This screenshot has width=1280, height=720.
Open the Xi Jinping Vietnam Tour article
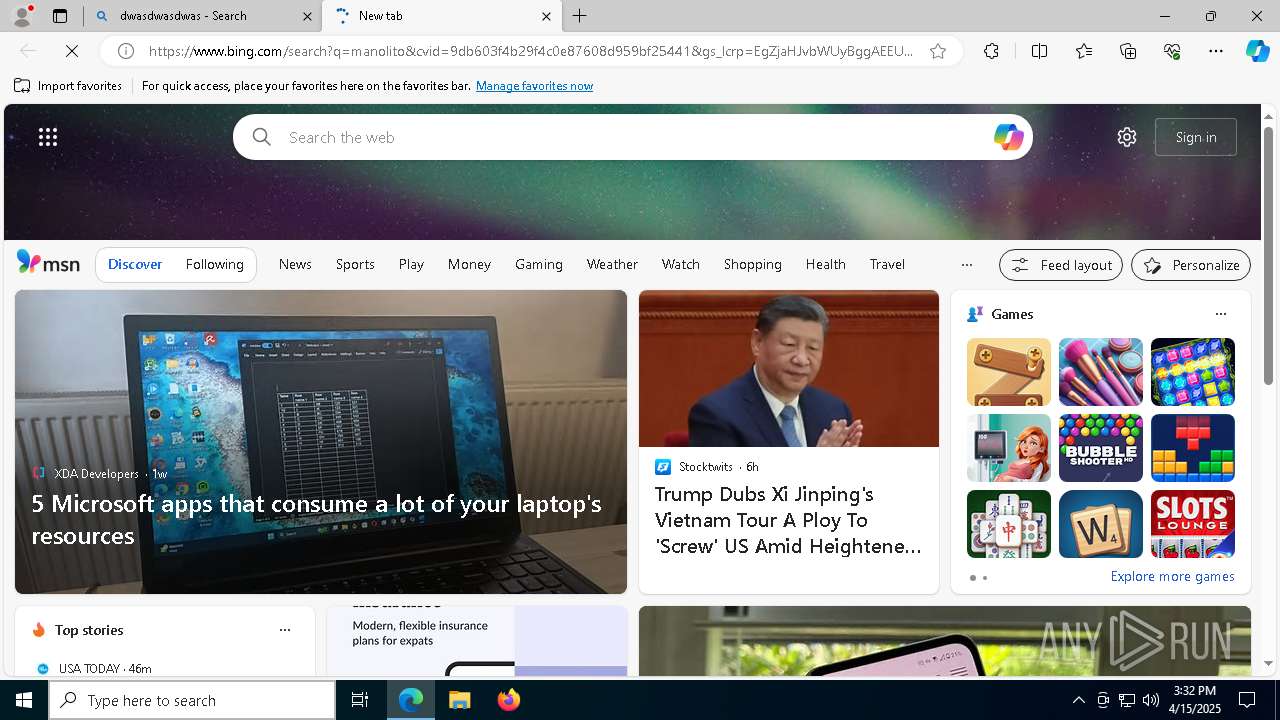(x=789, y=442)
